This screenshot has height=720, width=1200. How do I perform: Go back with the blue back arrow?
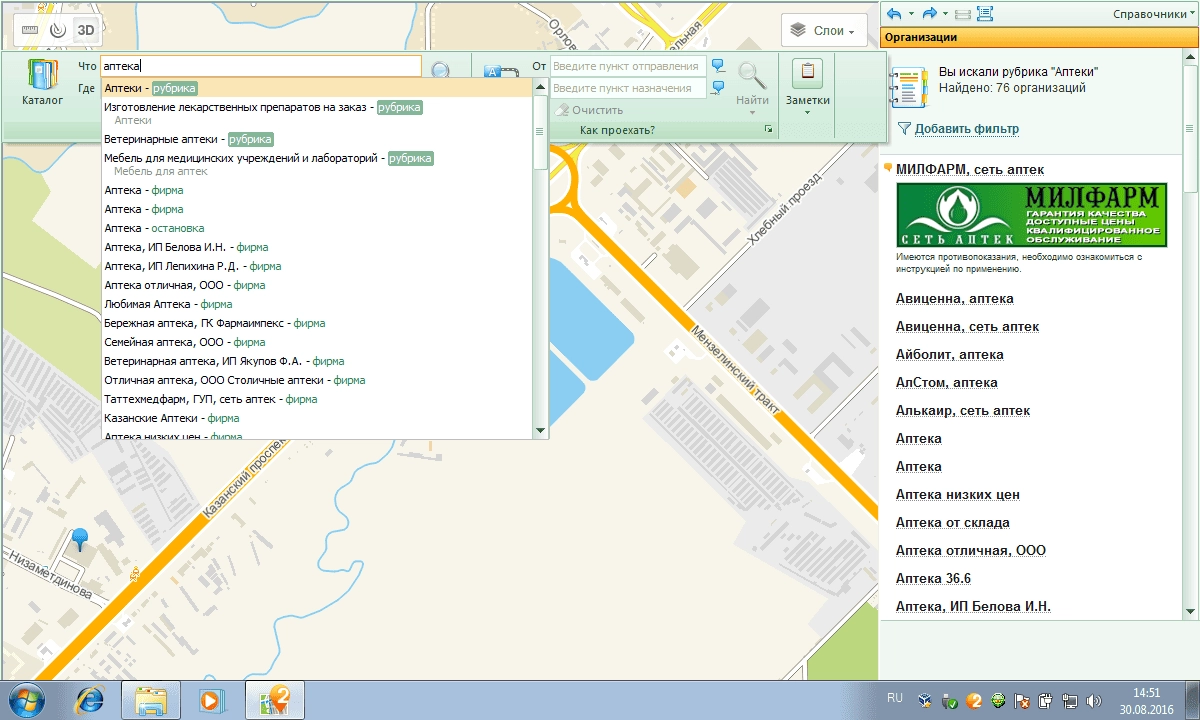point(894,14)
